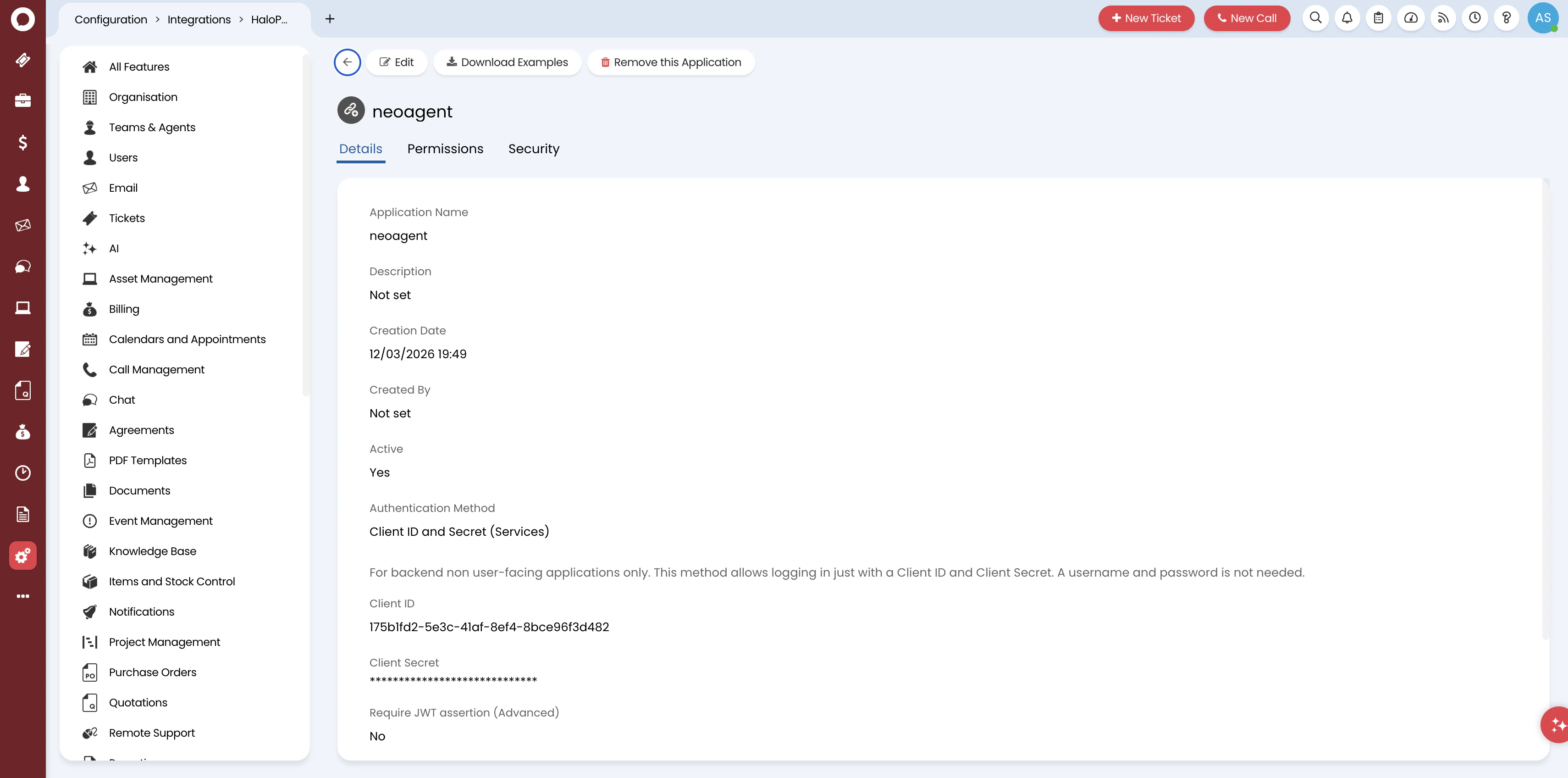The height and width of the screenshot is (778, 1568).
Task: Switch to the Permissions tab
Action: pyautogui.click(x=445, y=149)
